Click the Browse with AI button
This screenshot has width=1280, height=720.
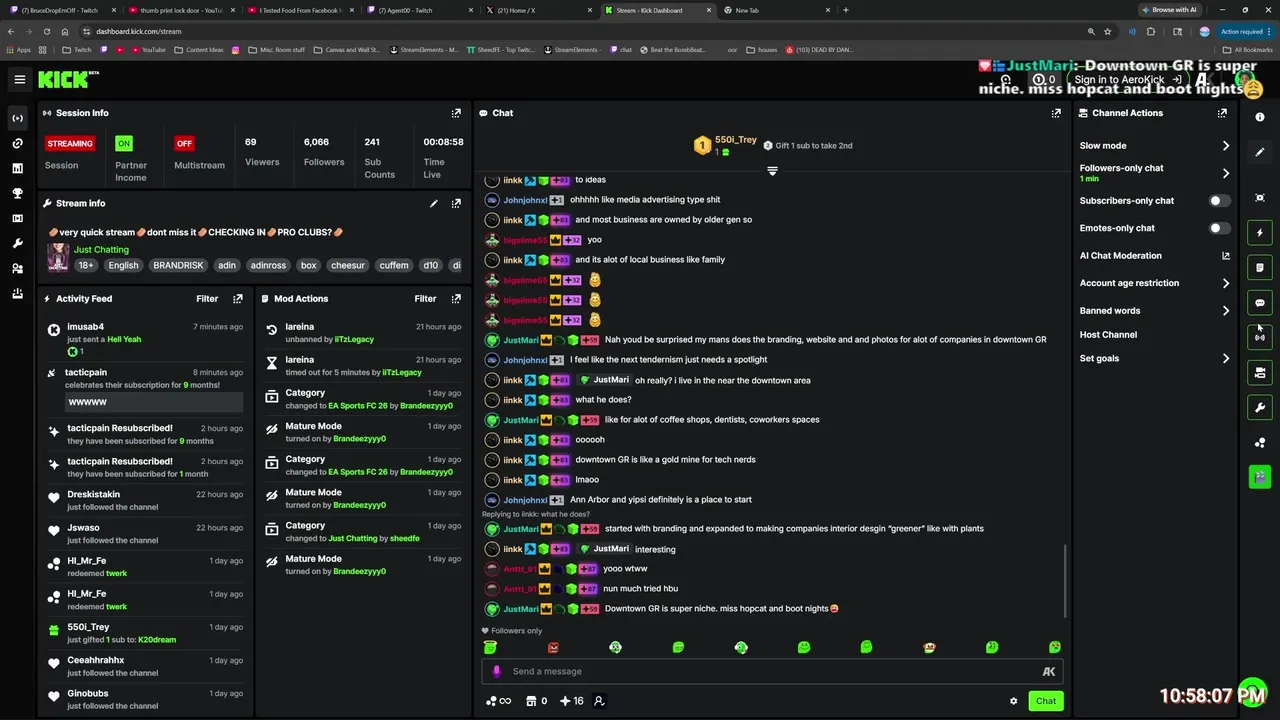pos(1170,10)
